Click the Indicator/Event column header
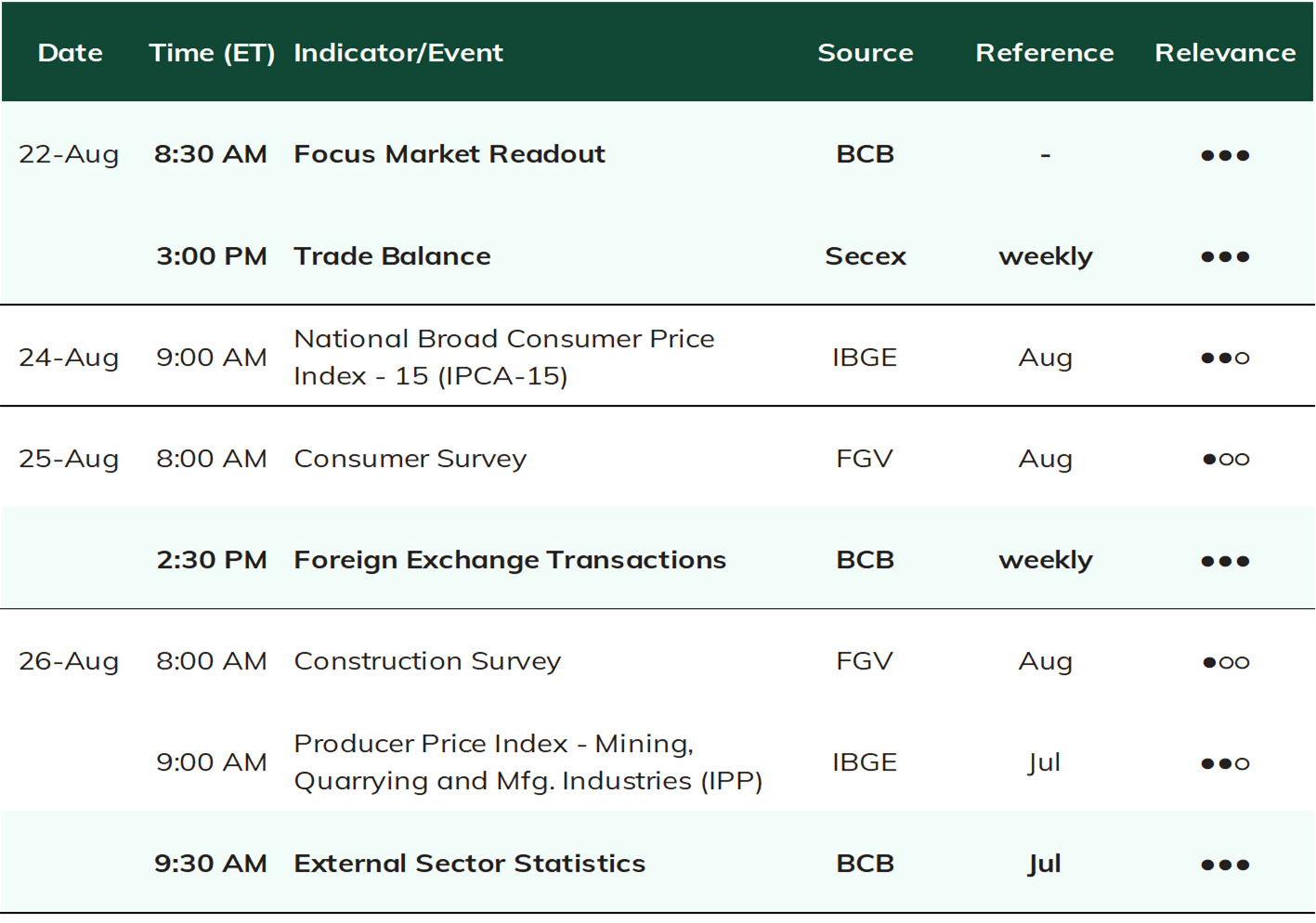The height and width of the screenshot is (923, 1316). coord(398,54)
